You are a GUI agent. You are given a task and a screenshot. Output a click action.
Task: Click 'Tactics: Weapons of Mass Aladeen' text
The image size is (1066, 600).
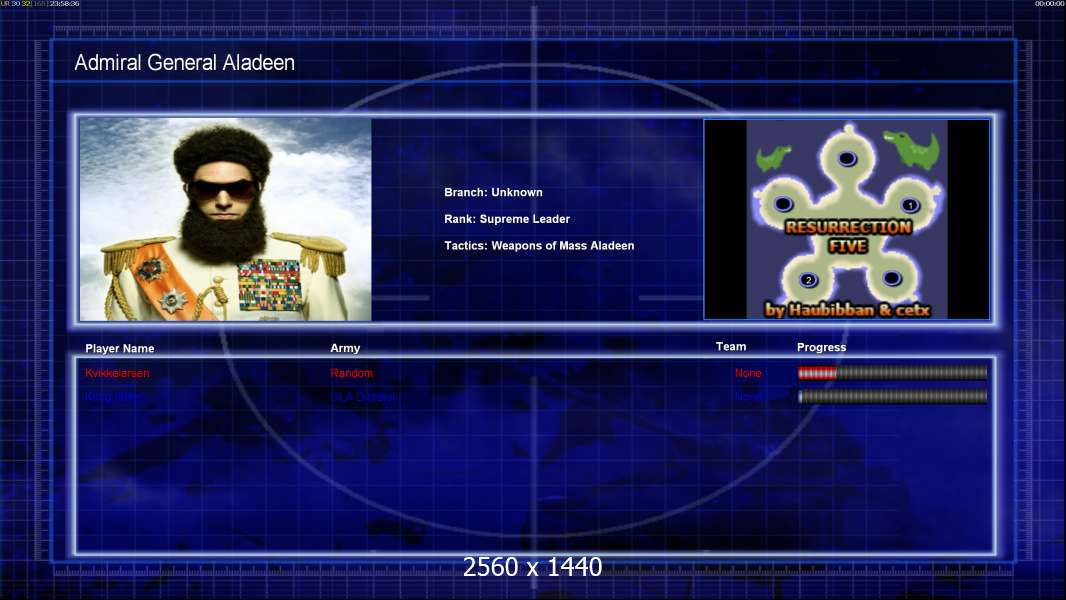pos(538,245)
